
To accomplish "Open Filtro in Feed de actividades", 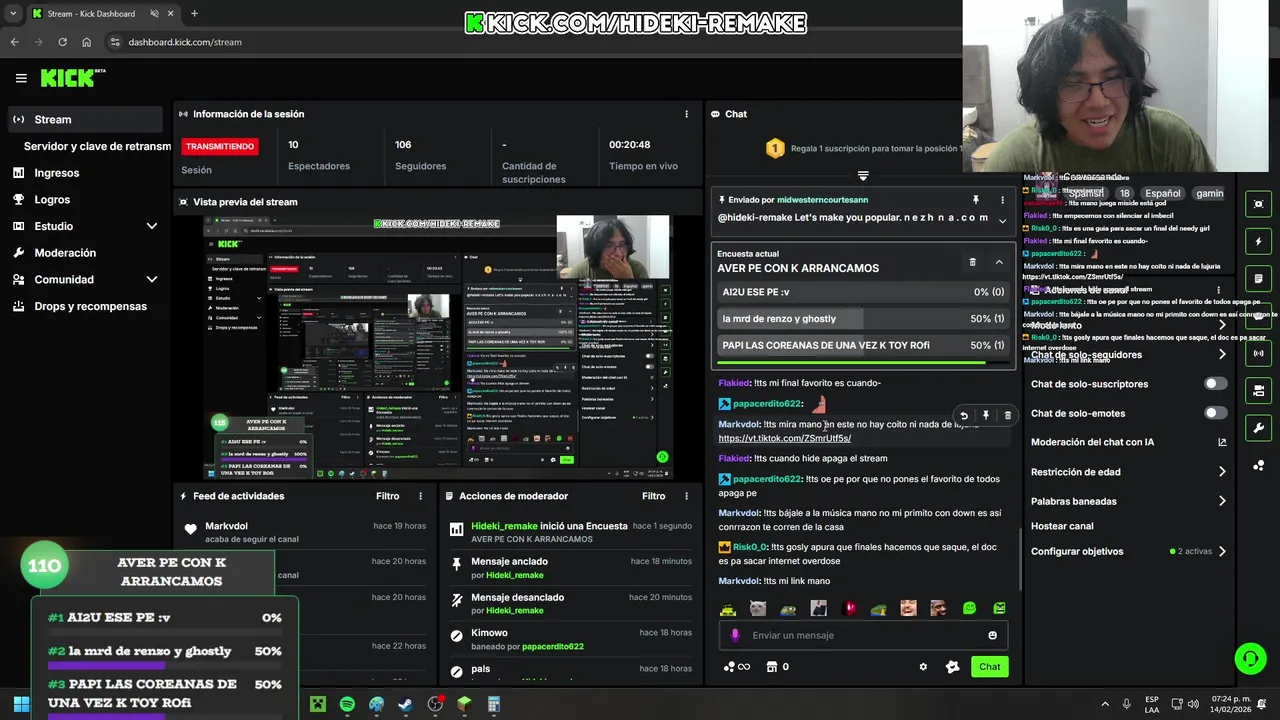I will tap(387, 496).
